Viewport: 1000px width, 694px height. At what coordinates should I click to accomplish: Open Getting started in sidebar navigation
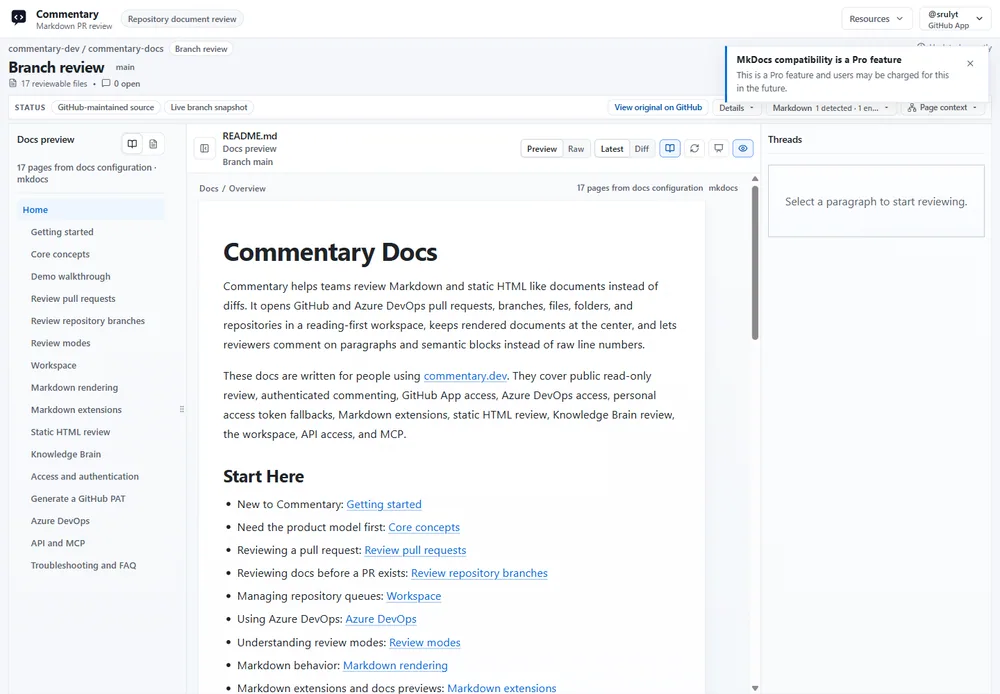62,232
